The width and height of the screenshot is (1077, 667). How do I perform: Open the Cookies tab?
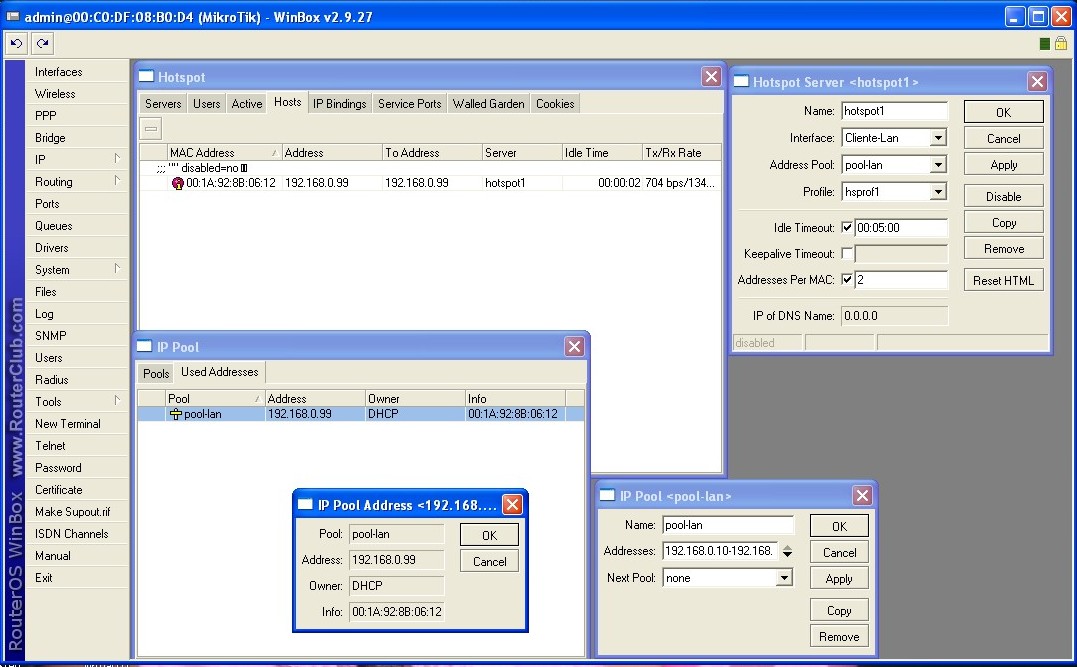coord(555,104)
